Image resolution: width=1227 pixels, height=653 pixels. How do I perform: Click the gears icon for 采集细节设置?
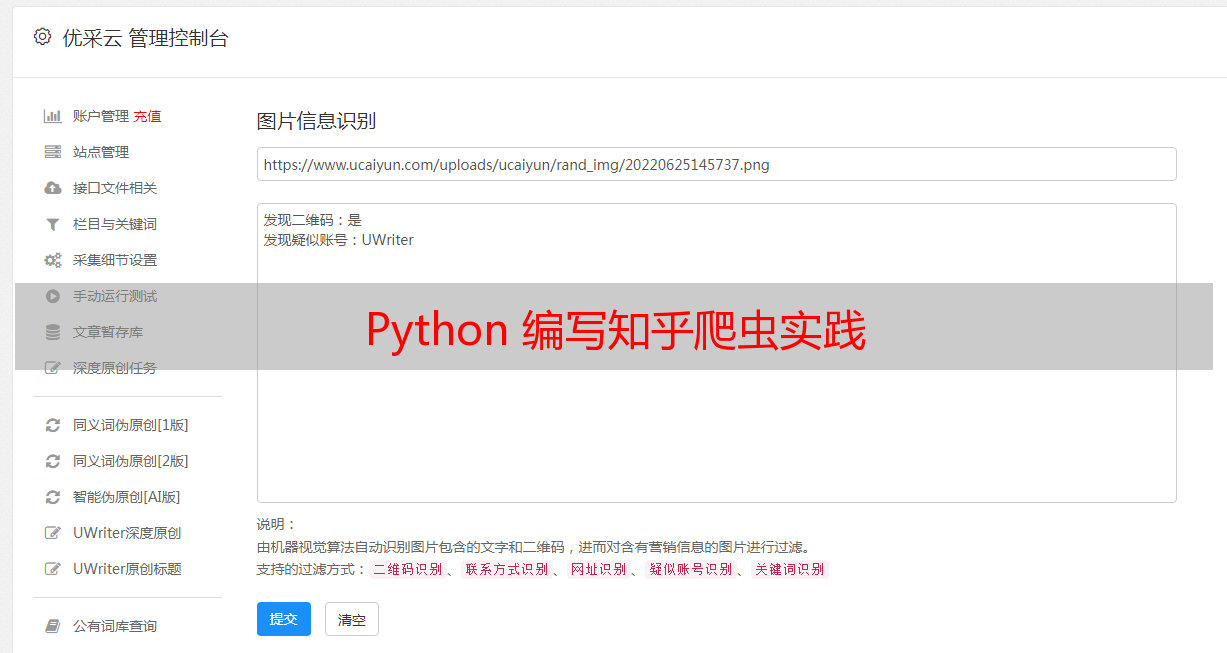[x=53, y=260]
